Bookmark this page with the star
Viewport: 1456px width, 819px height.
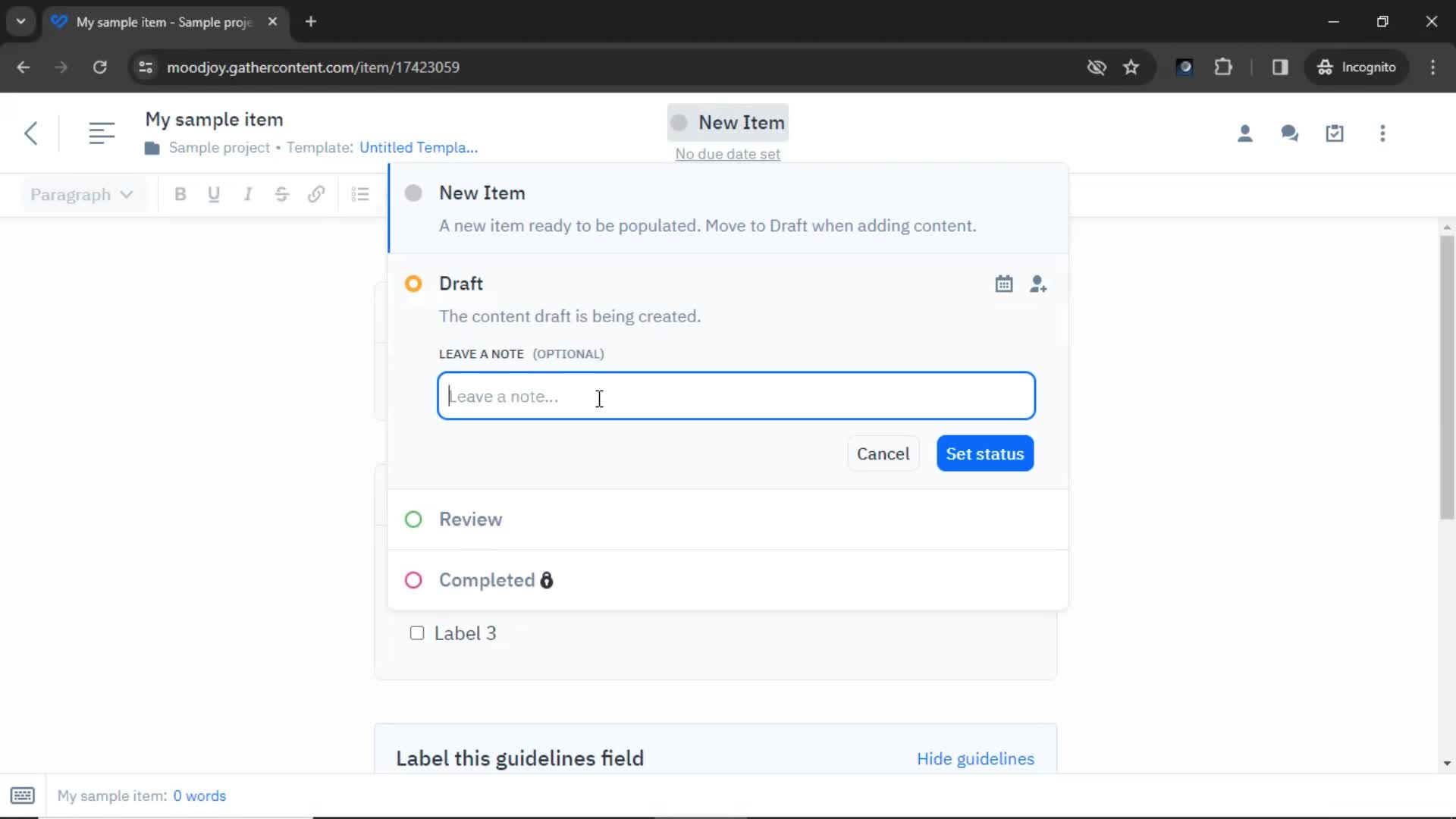(x=1131, y=67)
